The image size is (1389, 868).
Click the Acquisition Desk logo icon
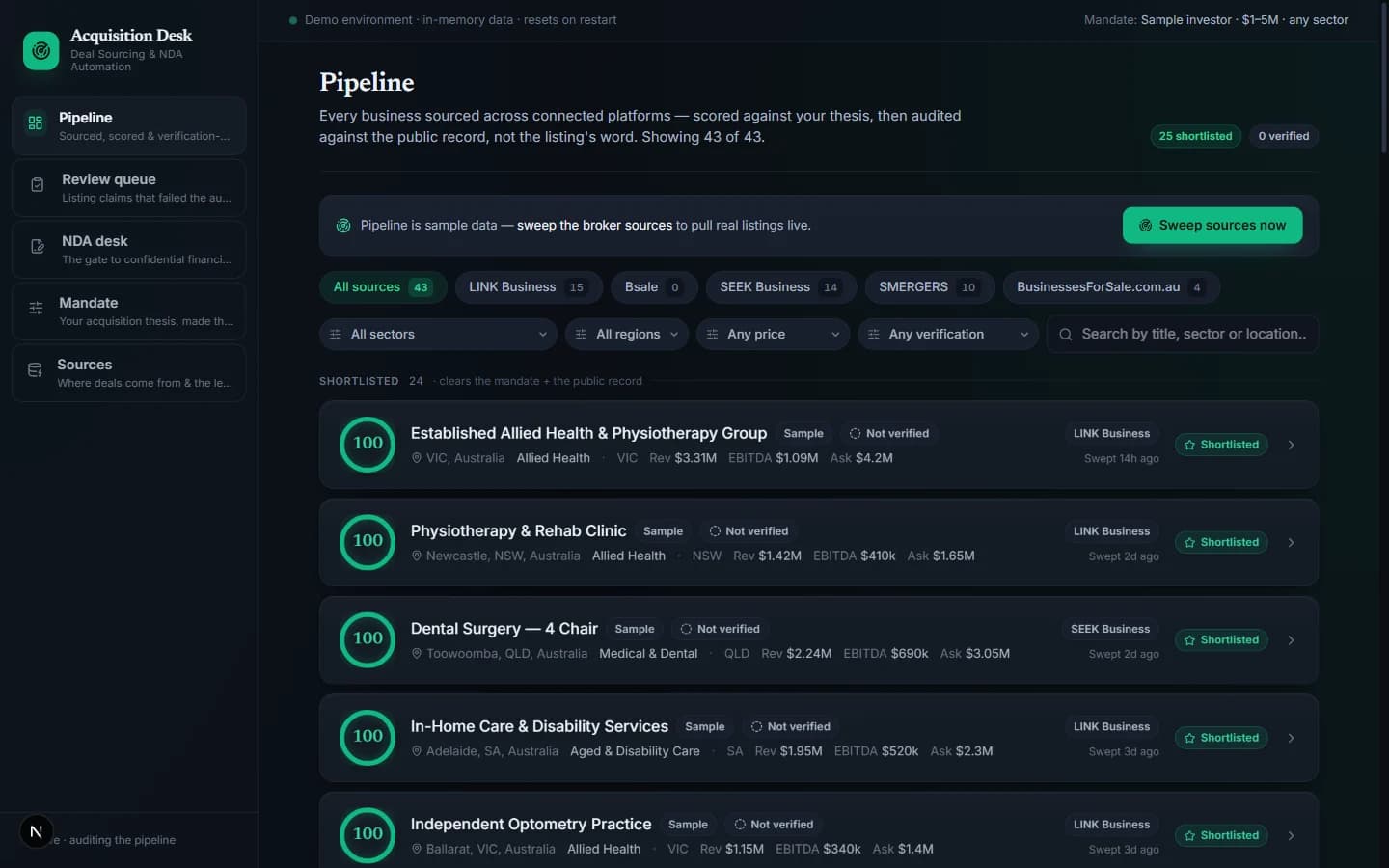(x=41, y=51)
